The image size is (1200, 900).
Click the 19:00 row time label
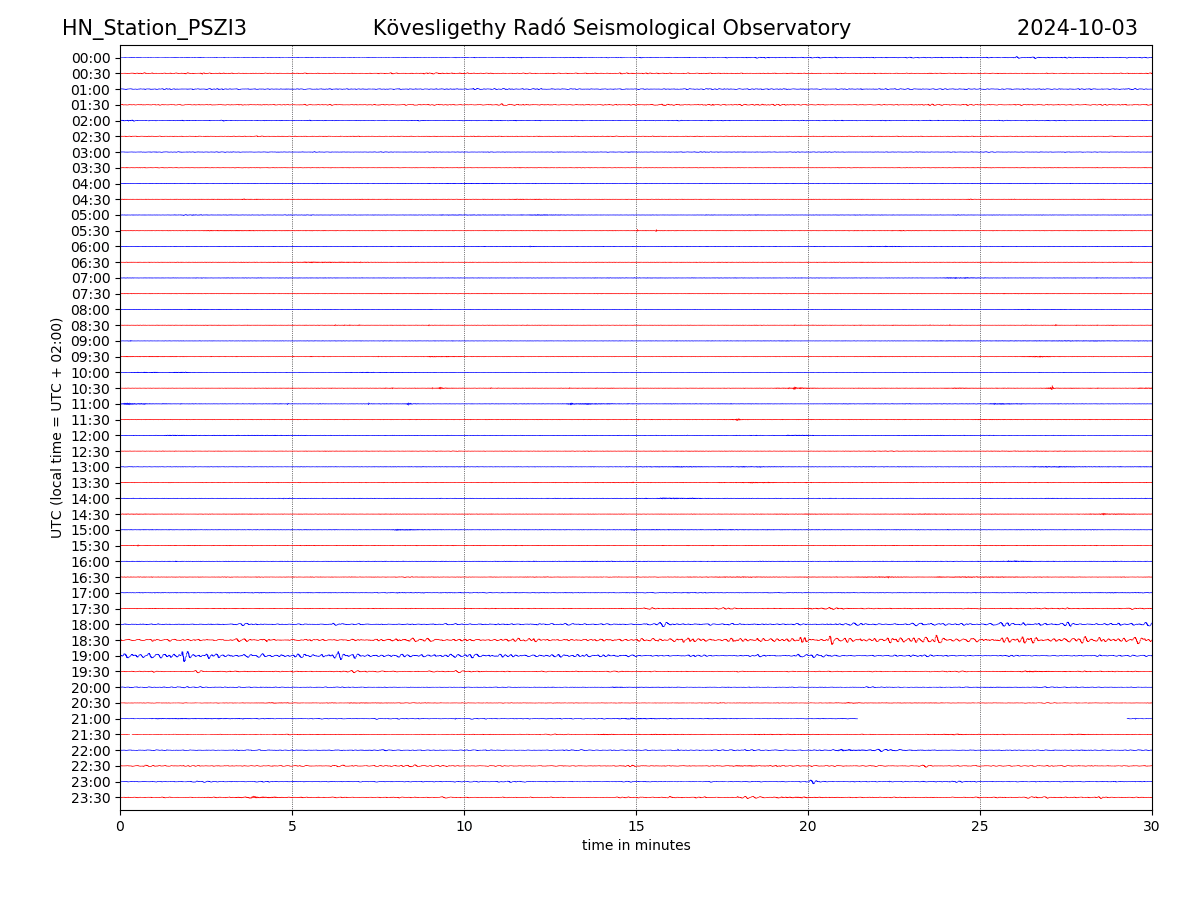(90, 656)
